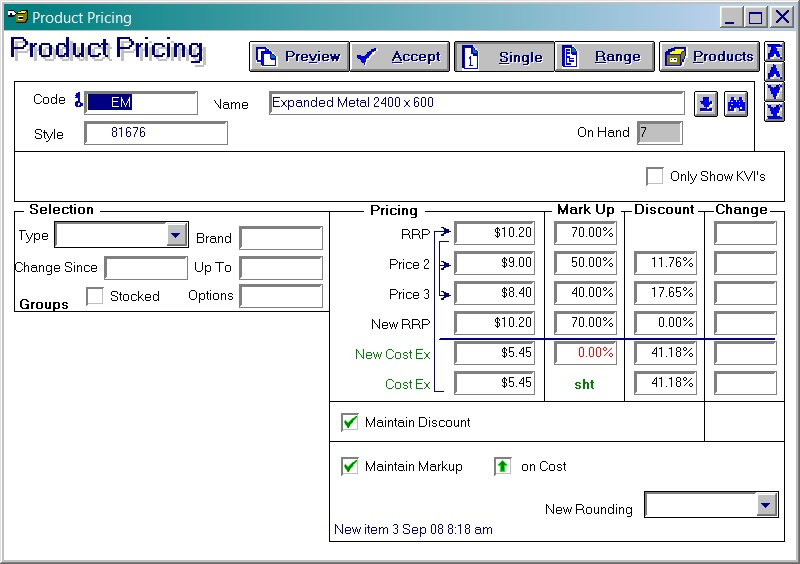Click the Name field Expanded Metal
800x564 pixels.
(x=477, y=103)
